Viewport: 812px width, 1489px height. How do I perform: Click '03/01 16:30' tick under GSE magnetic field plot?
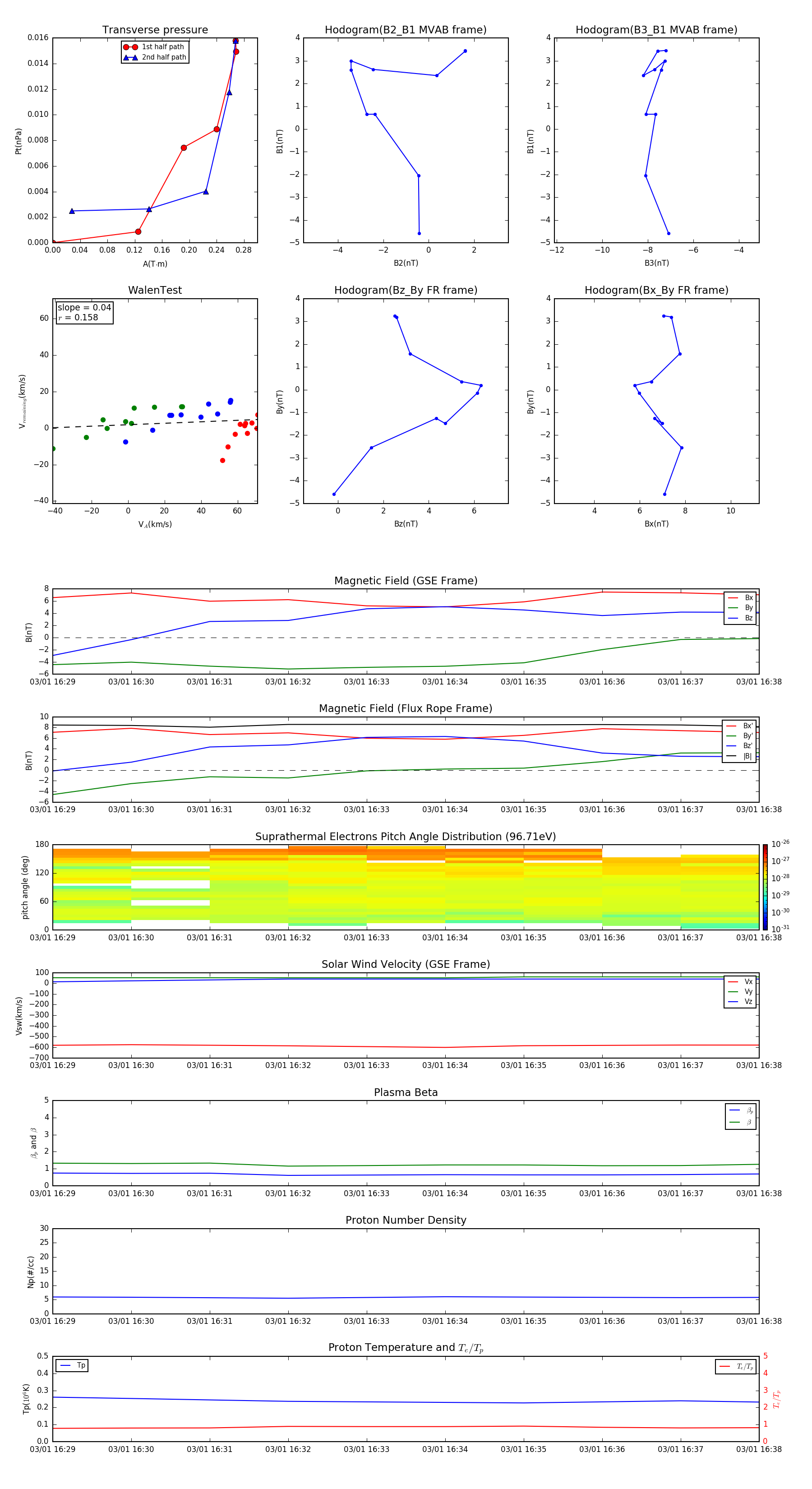tap(131, 681)
